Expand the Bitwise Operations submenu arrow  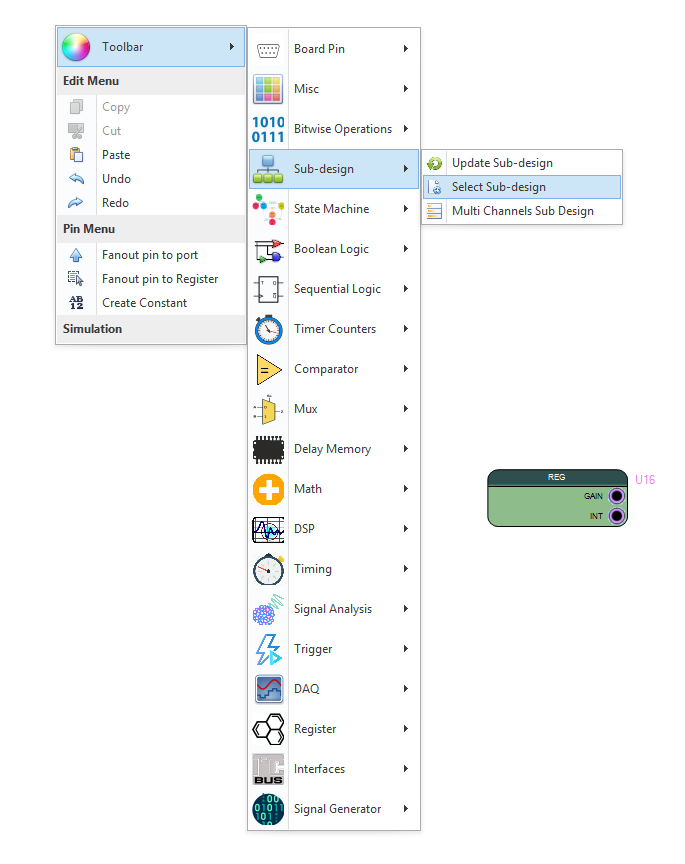(x=406, y=128)
